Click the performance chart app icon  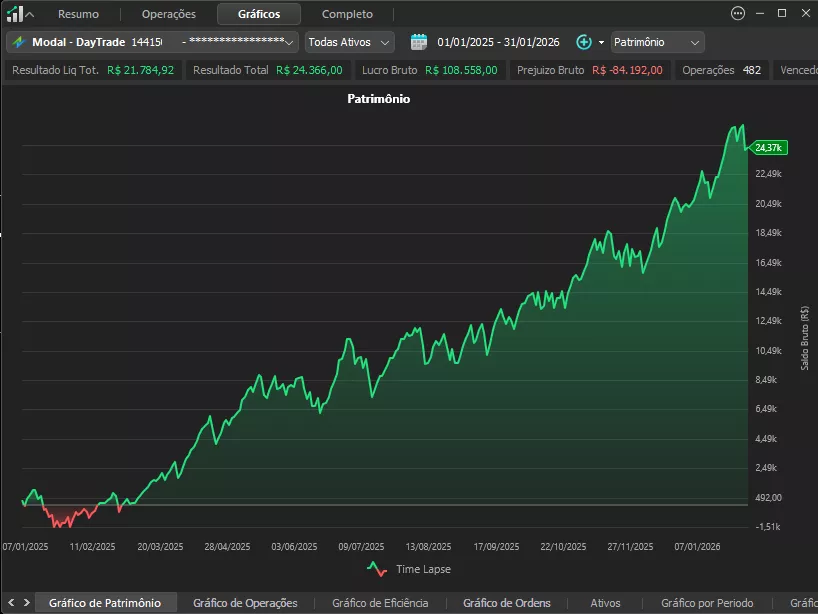click(x=15, y=14)
